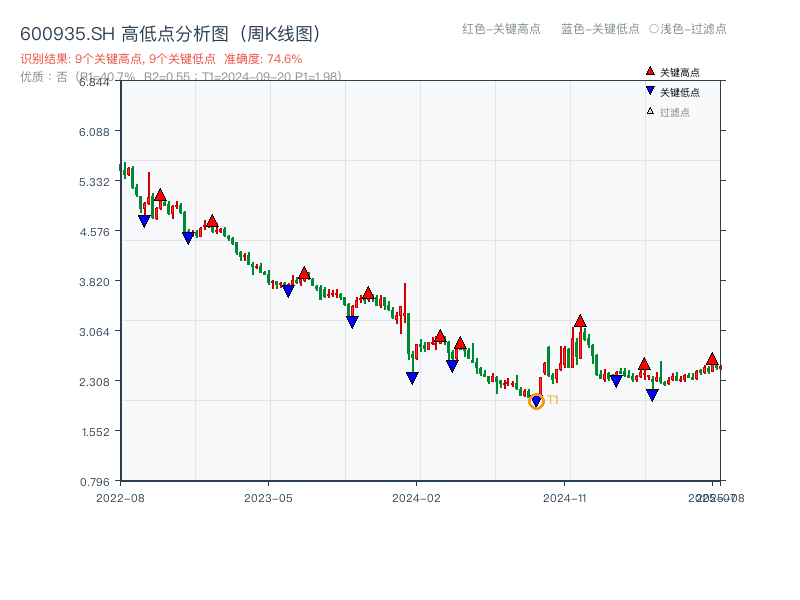Click the 2024-02 x-axis date label
800x600 pixels.
click(x=417, y=497)
